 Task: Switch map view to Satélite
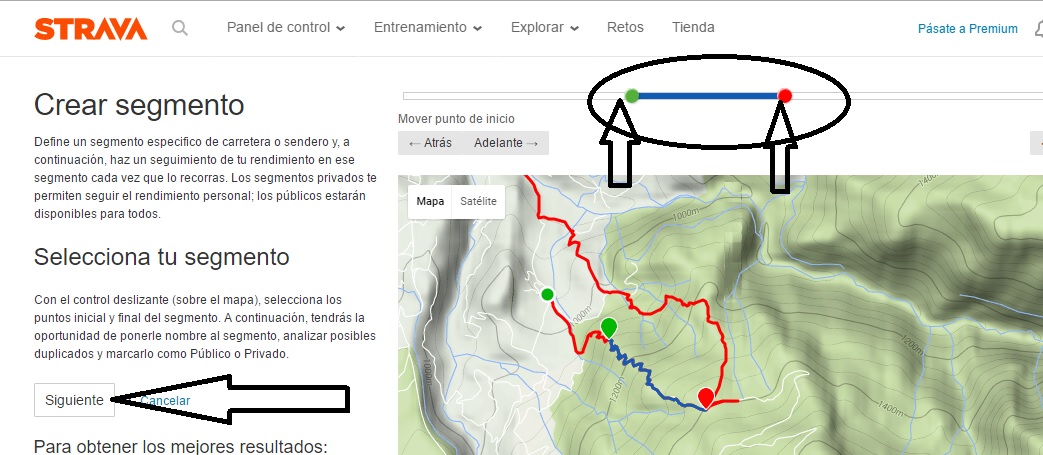coord(478,201)
